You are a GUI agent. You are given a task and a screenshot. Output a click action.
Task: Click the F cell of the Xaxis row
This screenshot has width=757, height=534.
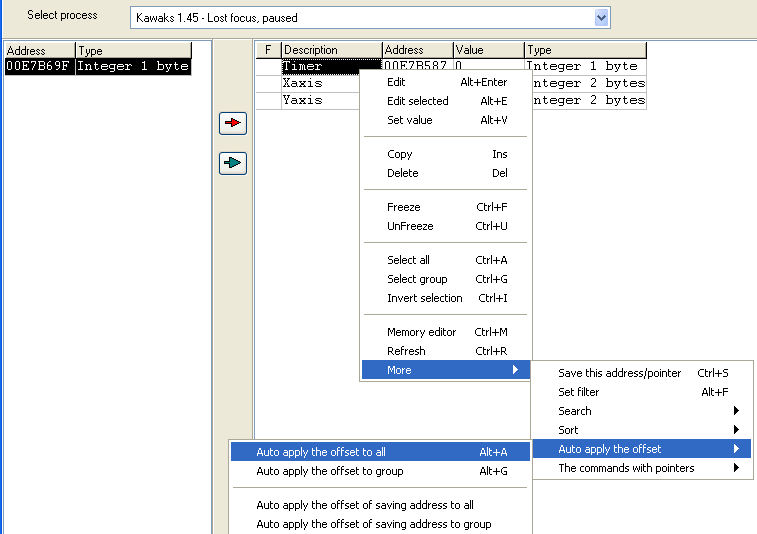[268, 83]
